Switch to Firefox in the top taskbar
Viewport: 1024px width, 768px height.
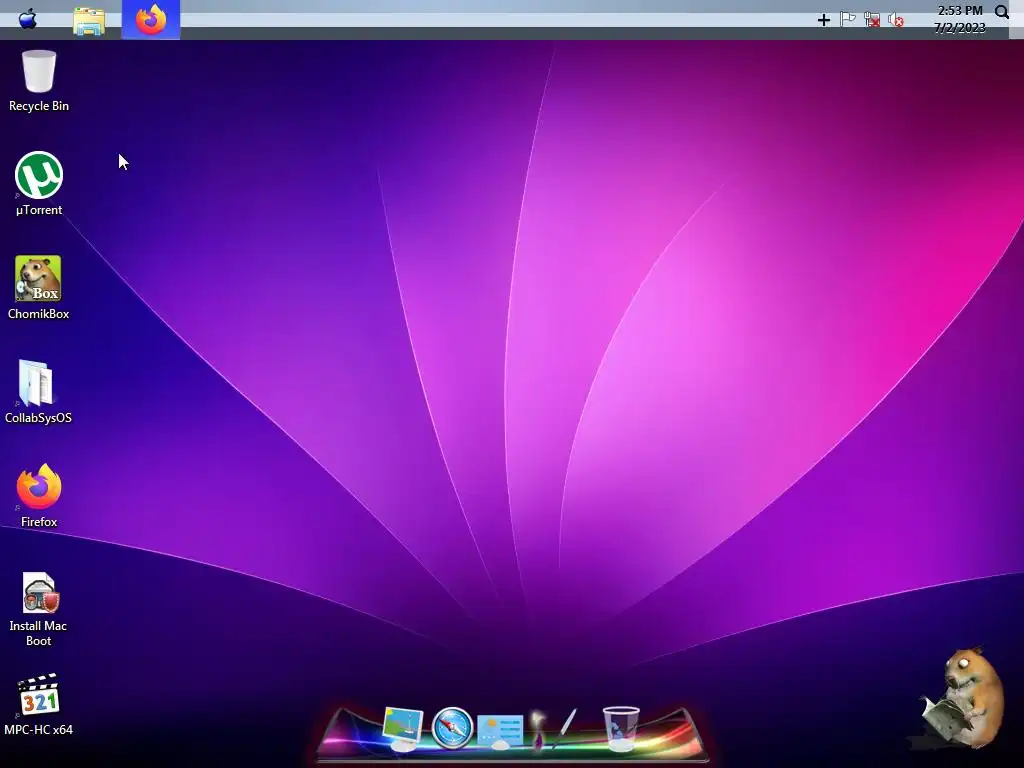pyautogui.click(x=151, y=20)
